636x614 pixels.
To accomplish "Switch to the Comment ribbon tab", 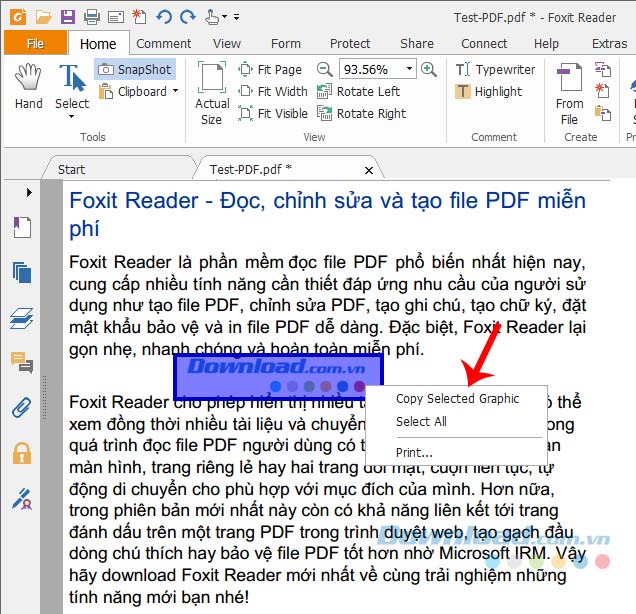I will (164, 43).
